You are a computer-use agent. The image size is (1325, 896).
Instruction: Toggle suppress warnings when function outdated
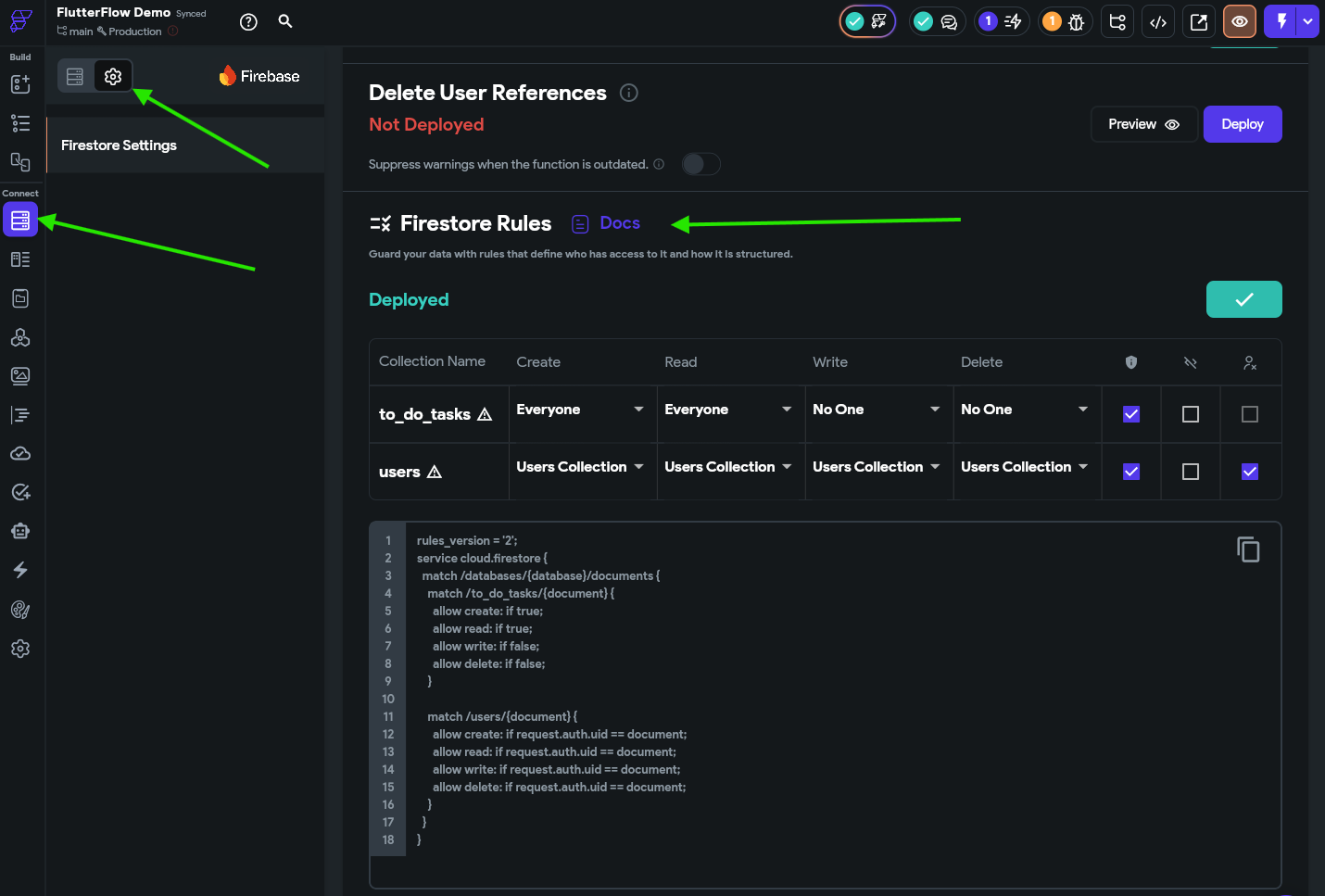click(x=701, y=164)
